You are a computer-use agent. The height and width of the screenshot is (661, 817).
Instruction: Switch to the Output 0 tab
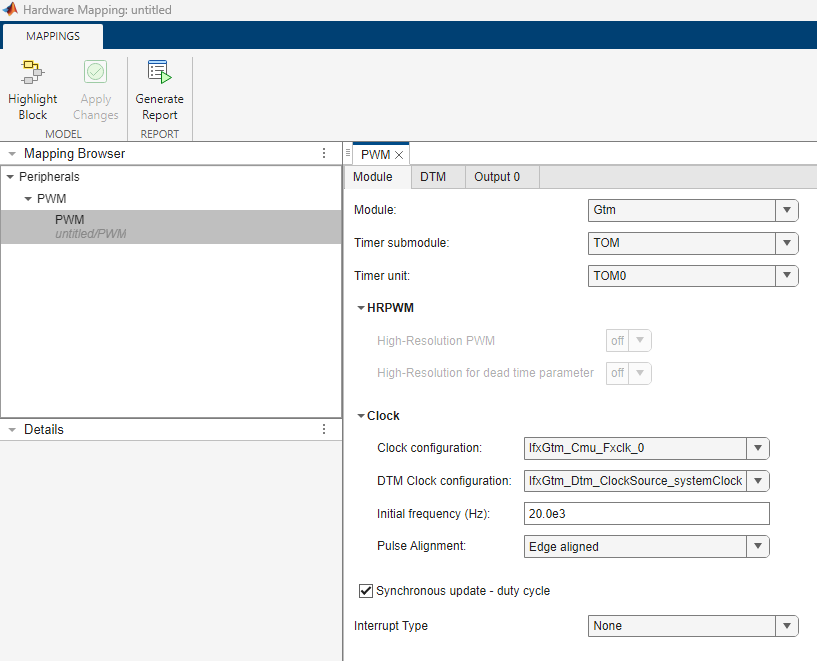click(x=497, y=177)
